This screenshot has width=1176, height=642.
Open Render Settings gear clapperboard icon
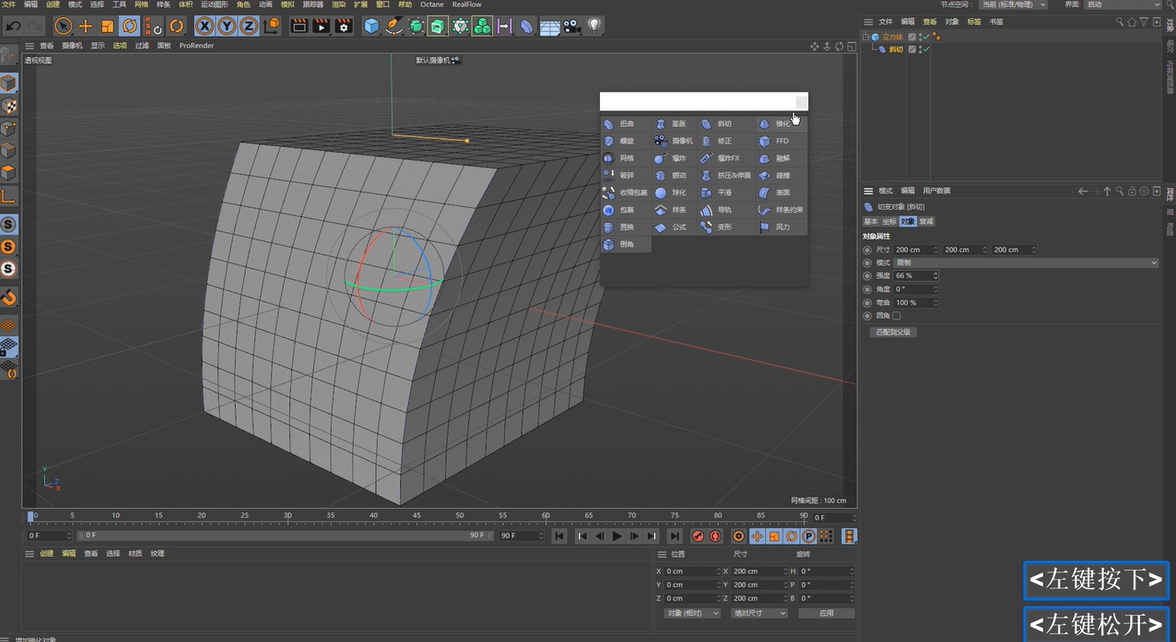tap(344, 26)
